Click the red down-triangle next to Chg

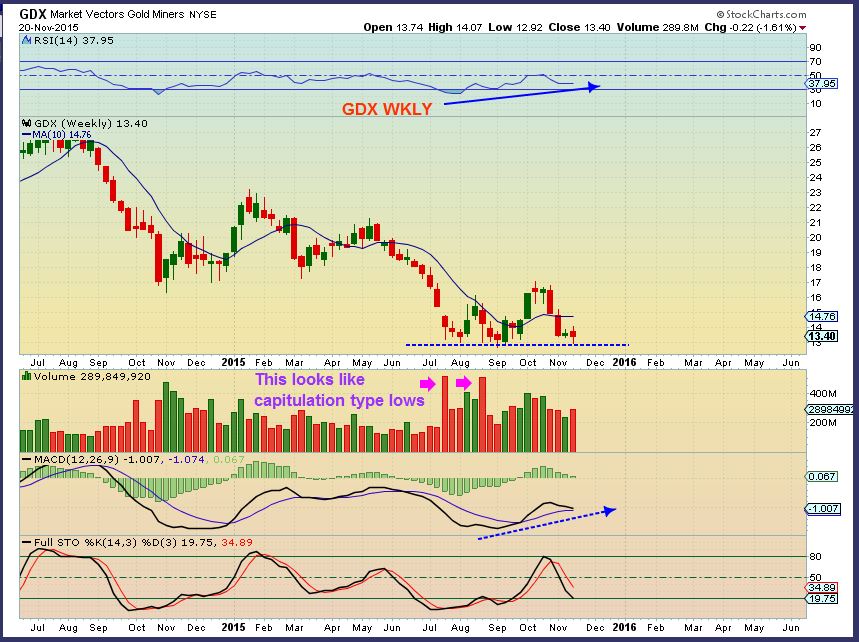pos(803,27)
